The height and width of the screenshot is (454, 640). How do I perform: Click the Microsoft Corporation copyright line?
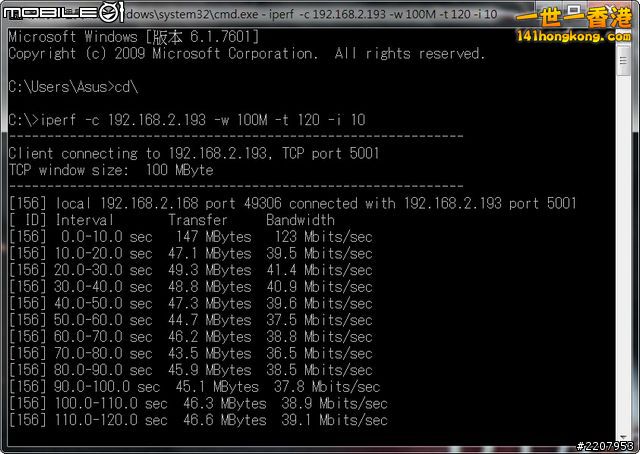(246, 53)
